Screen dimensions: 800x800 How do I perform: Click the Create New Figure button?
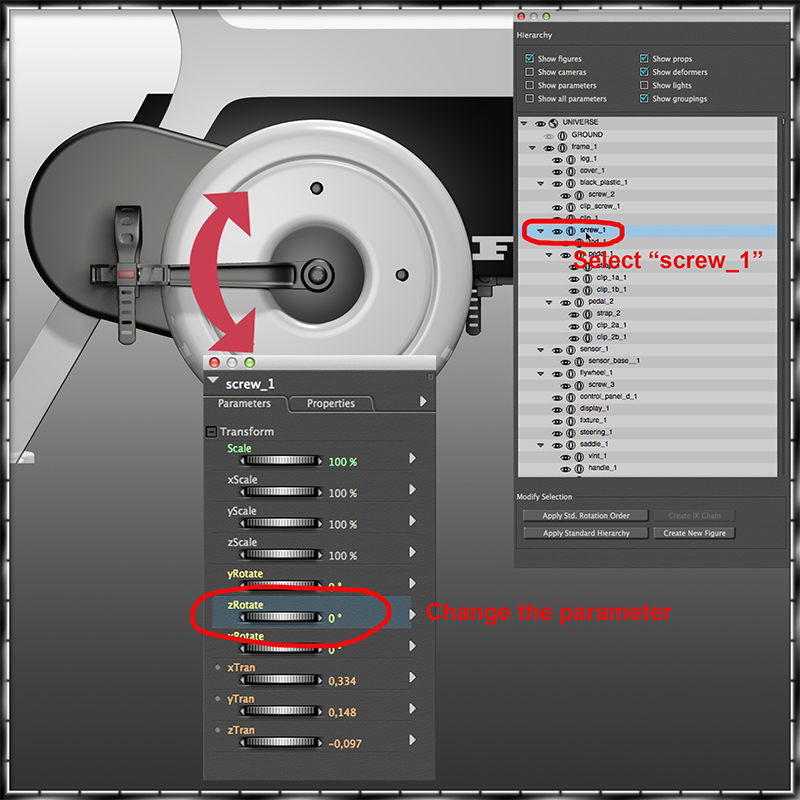[x=694, y=533]
